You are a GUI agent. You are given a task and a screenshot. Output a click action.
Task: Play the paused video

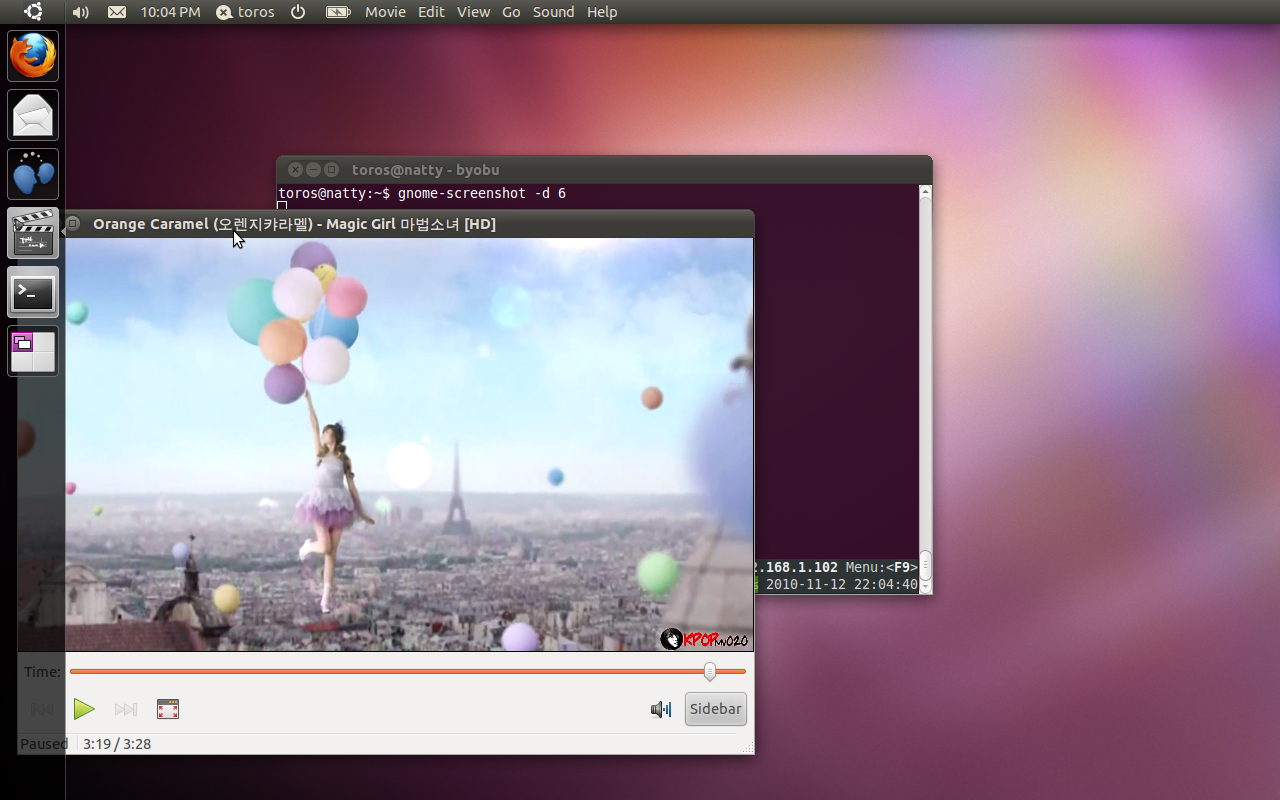[84, 709]
